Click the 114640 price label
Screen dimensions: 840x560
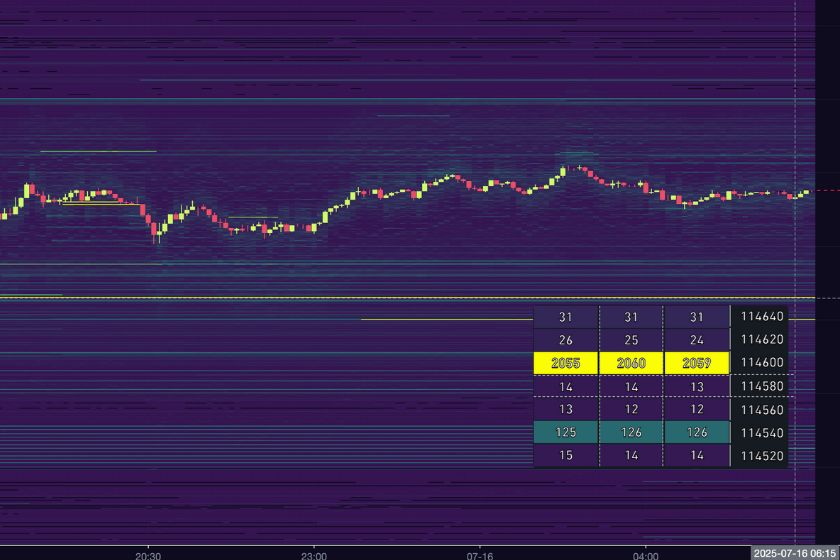[762, 316]
